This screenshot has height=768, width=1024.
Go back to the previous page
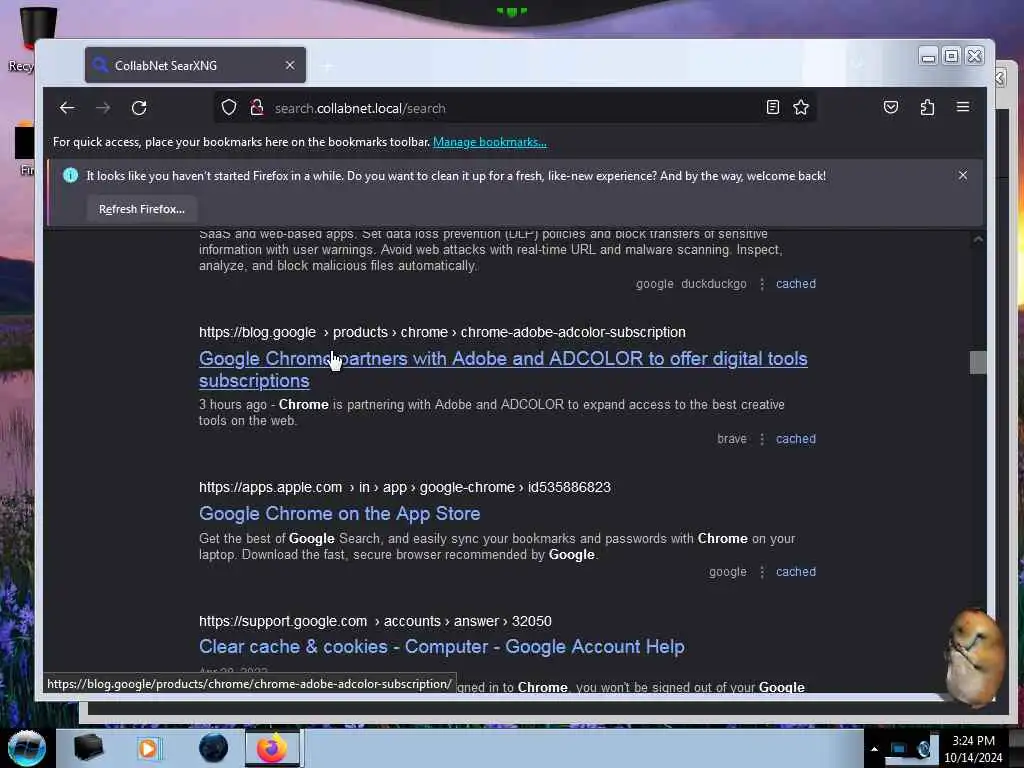pyautogui.click(x=67, y=108)
